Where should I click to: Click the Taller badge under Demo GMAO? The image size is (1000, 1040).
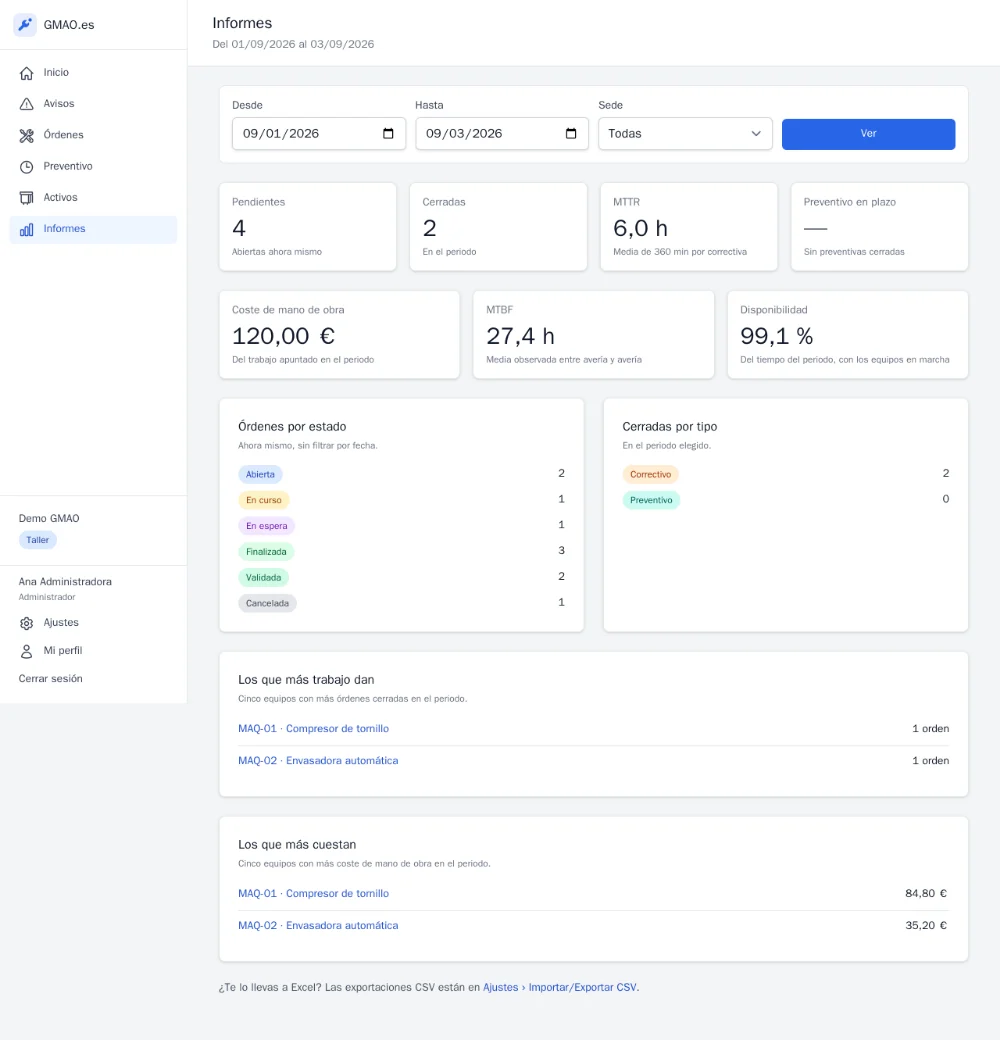tap(38, 540)
